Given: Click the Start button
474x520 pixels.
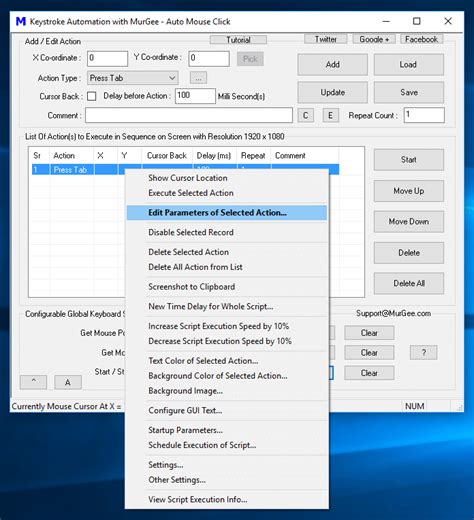Looking at the screenshot, I should pos(409,160).
